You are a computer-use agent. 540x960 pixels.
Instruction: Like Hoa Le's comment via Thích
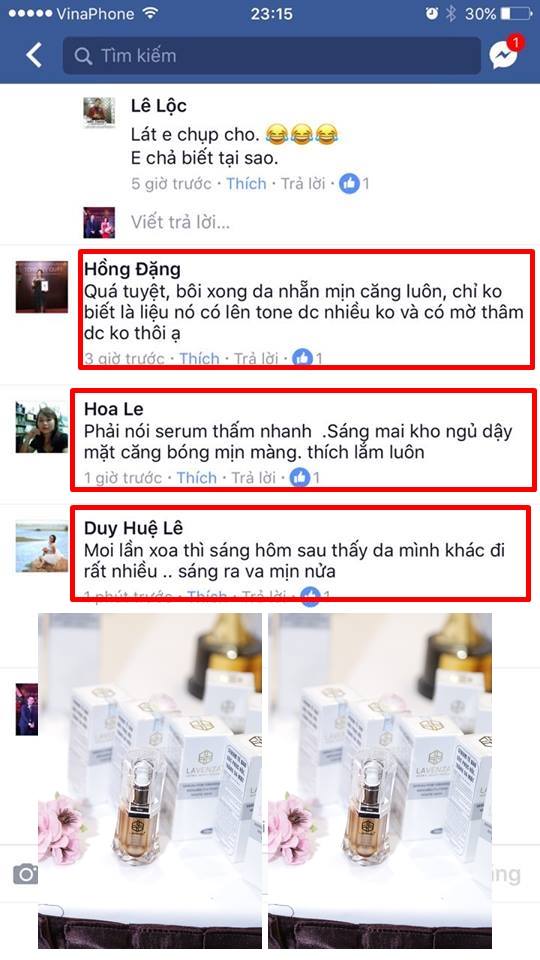[x=197, y=478]
